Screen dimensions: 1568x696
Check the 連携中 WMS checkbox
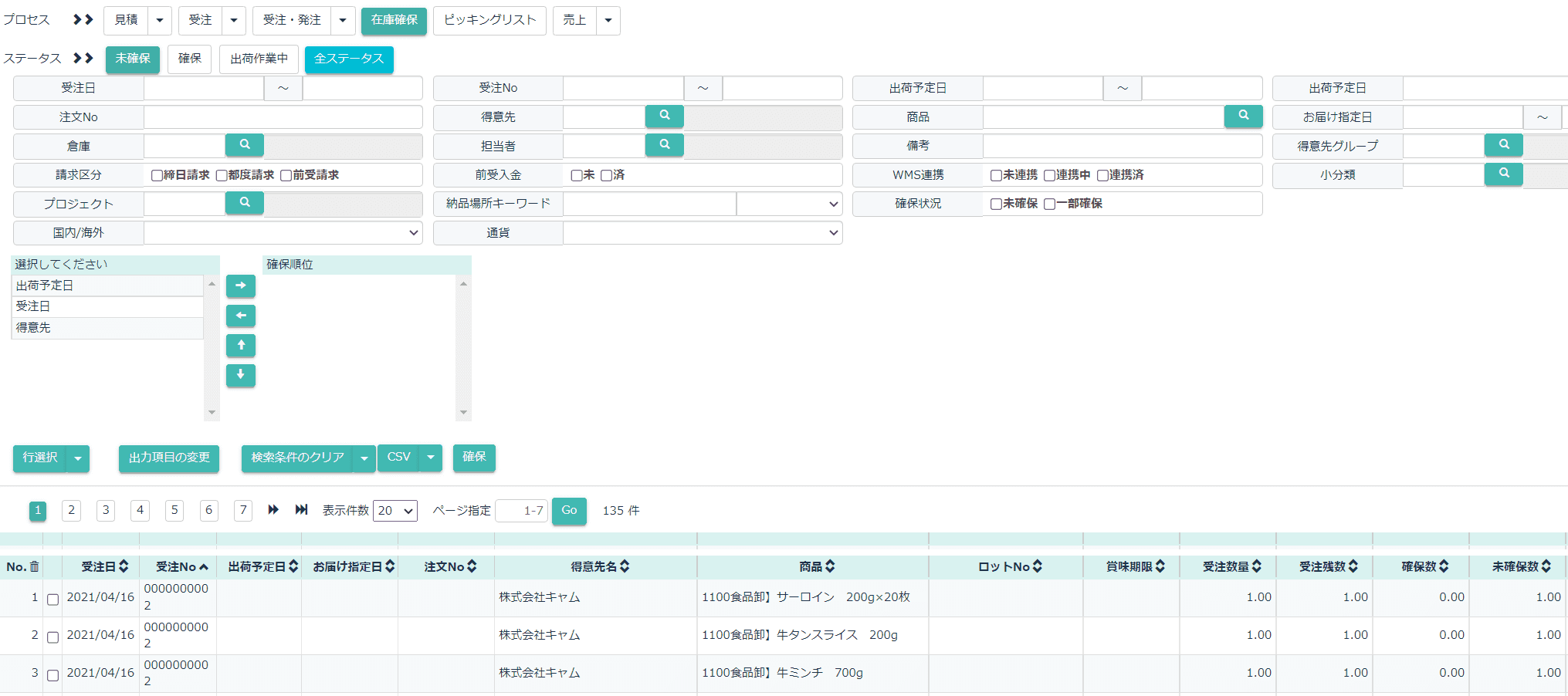click(1050, 176)
